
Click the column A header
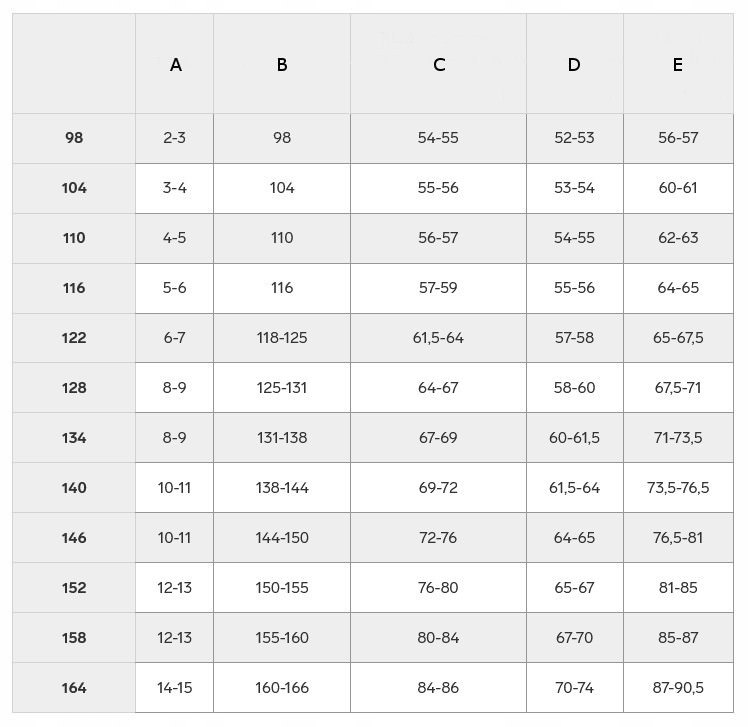pyautogui.click(x=175, y=65)
